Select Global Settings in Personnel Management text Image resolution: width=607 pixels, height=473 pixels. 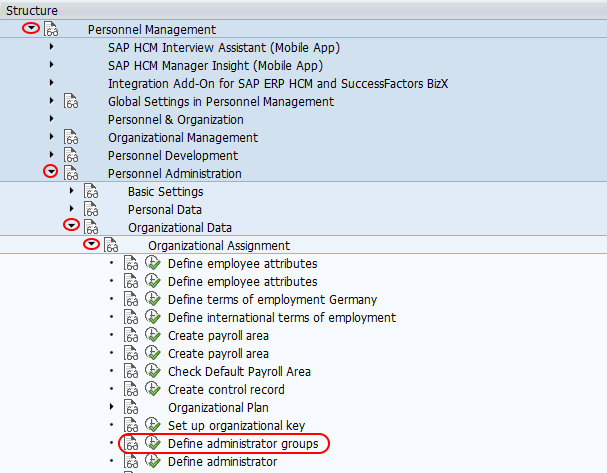click(x=221, y=102)
